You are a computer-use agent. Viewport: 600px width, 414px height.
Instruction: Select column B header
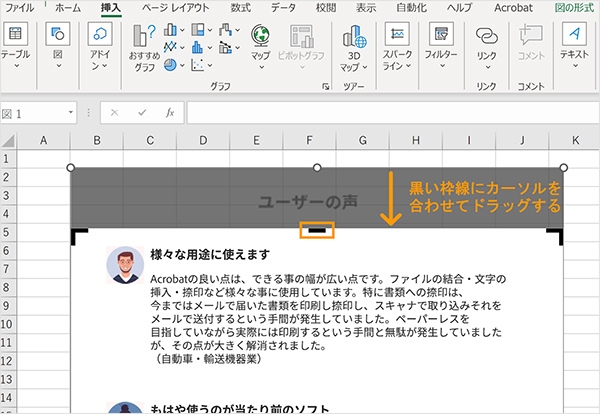(x=97, y=140)
